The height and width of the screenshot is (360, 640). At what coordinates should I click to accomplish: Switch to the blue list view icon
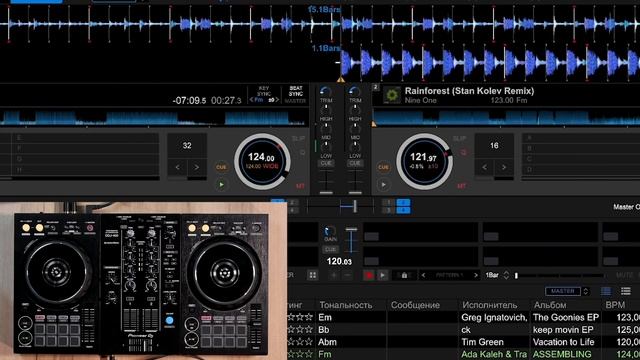click(x=606, y=291)
